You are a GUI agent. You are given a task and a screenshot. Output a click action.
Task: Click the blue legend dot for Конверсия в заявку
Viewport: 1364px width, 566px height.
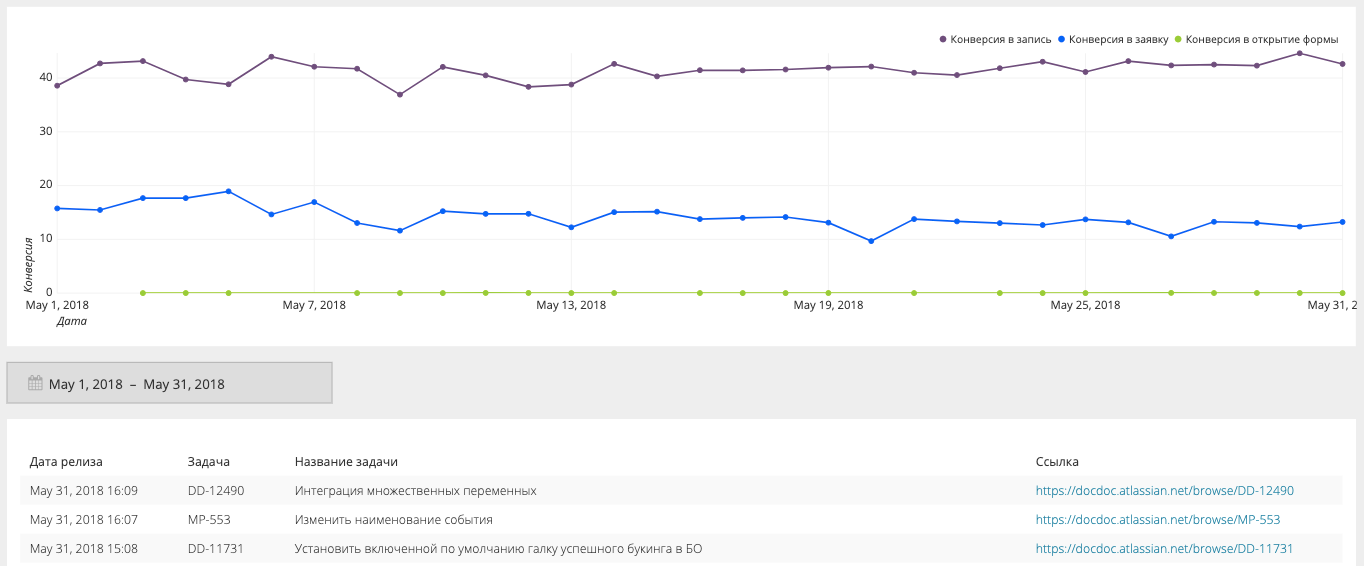click(1061, 40)
